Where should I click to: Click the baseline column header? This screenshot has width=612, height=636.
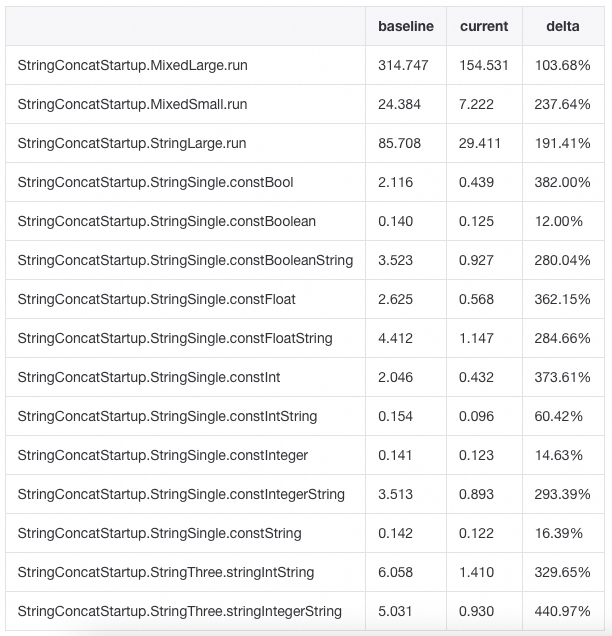[406, 26]
